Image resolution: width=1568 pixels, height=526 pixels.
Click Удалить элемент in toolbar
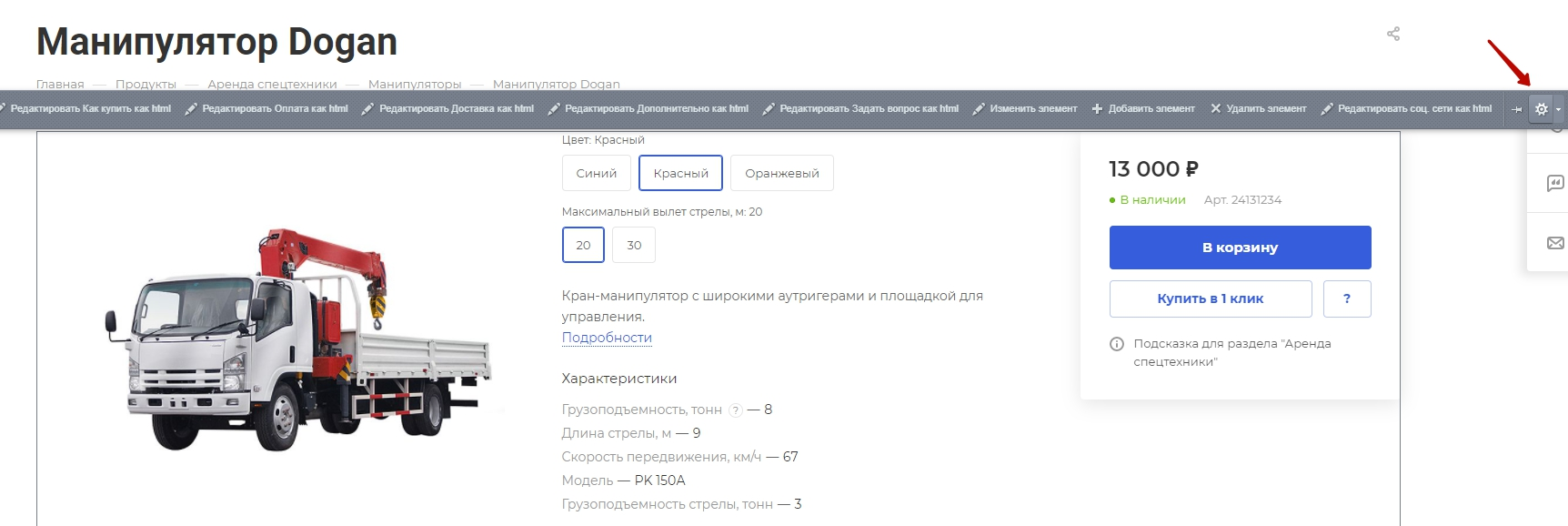[x=1258, y=109]
